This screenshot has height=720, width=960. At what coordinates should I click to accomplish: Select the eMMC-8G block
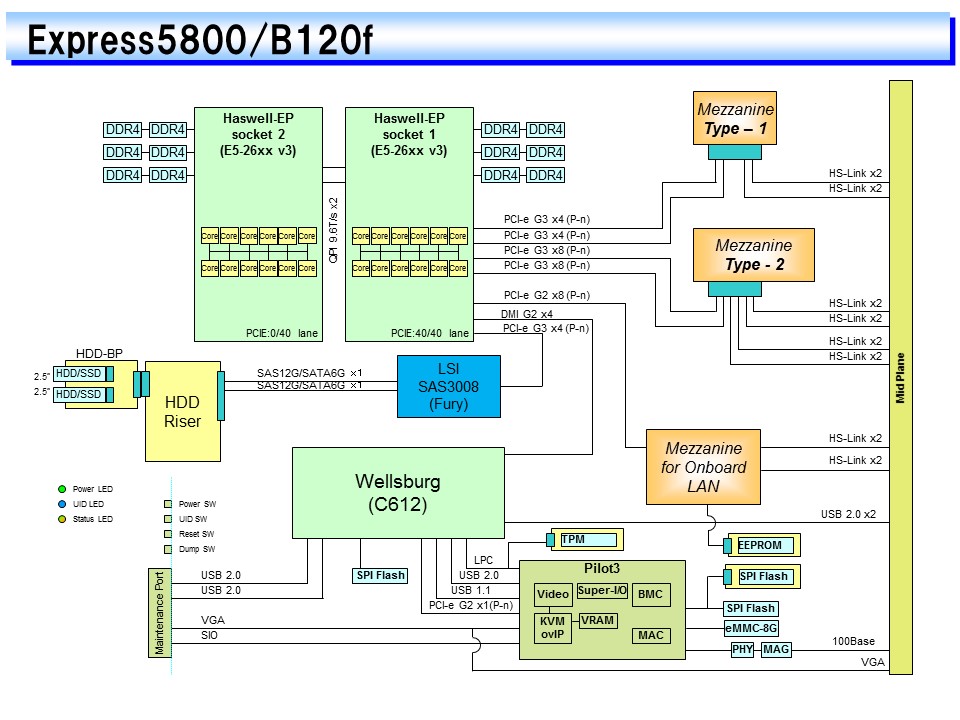(x=751, y=628)
